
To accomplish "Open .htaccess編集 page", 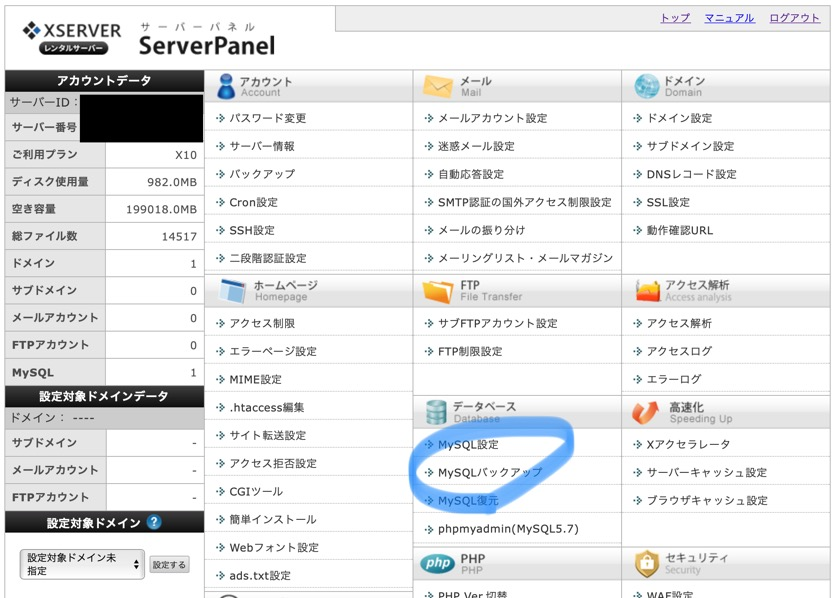I will (x=266, y=408).
